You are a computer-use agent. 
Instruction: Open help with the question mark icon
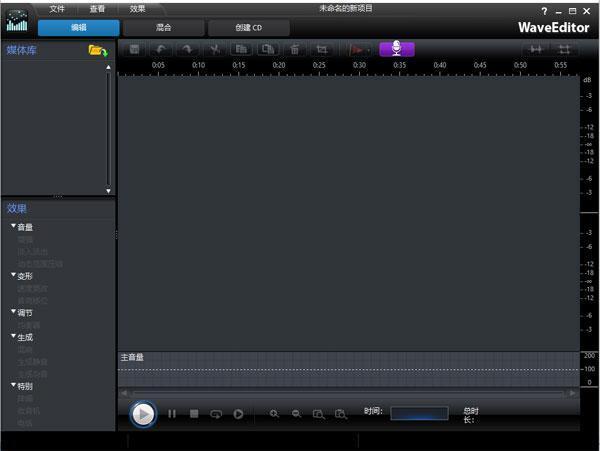pyautogui.click(x=544, y=11)
